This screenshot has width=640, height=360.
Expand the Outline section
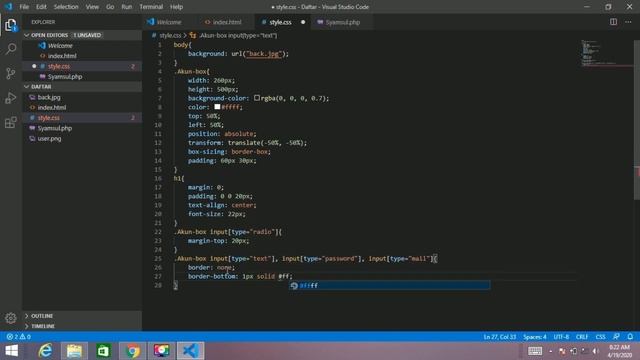point(42,316)
